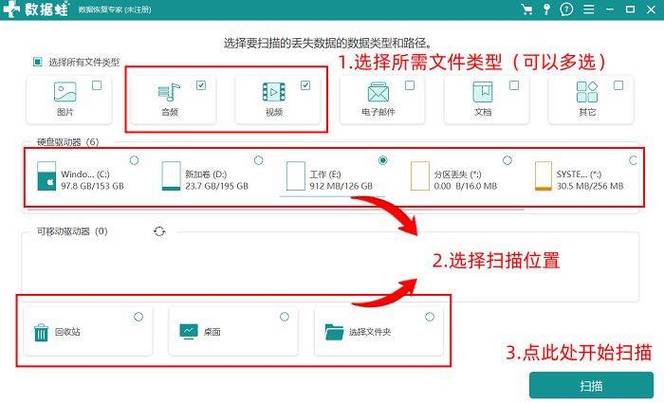Select the SYSTE... partition radio button

click(x=633, y=160)
